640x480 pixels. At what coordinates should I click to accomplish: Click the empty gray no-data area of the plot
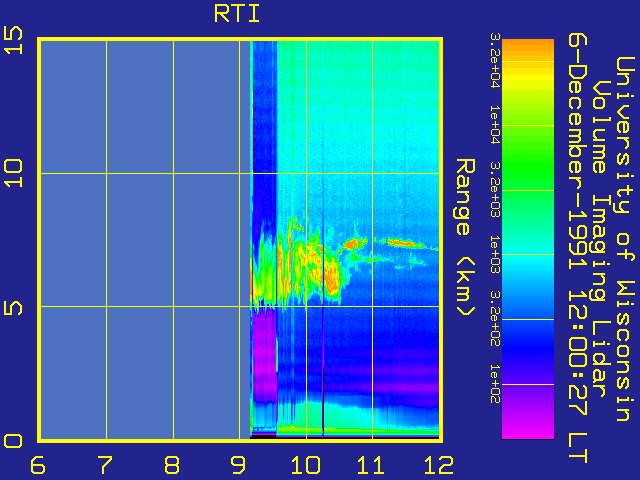point(145,239)
